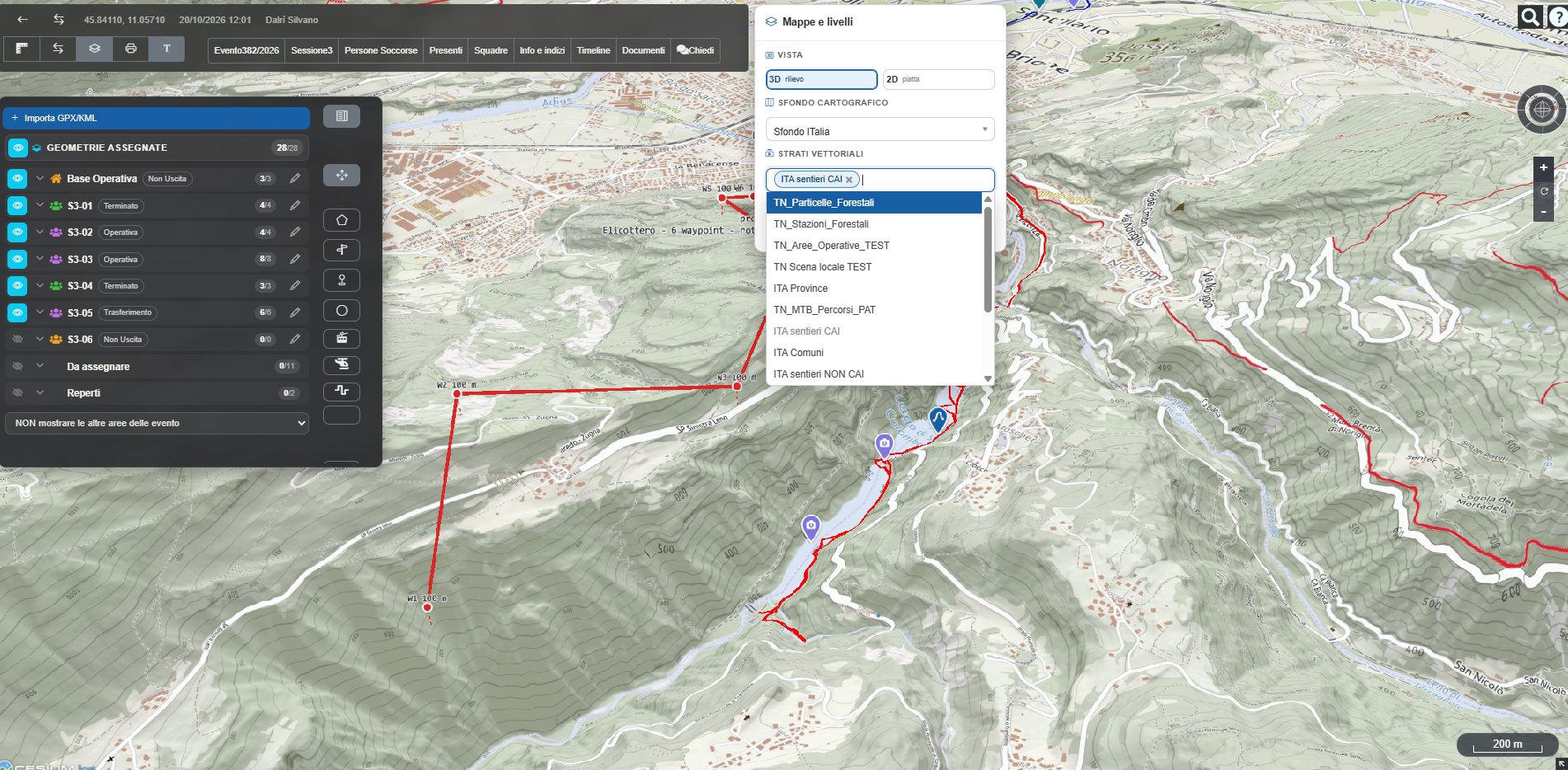The width and height of the screenshot is (1568, 770).
Task: Hide the S3-01 team geometry
Action: point(17,205)
